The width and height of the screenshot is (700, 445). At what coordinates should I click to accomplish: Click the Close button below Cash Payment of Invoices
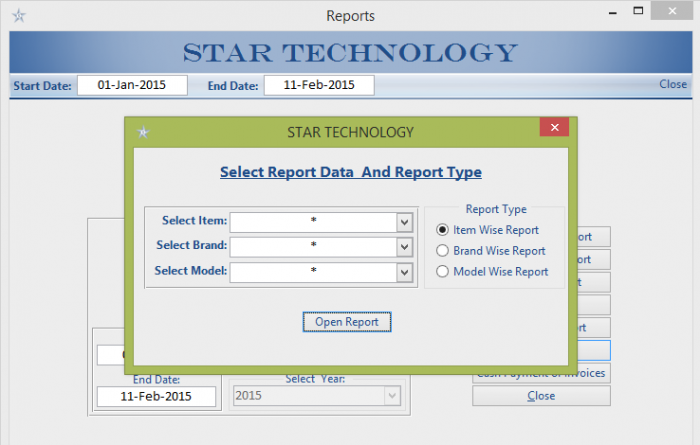tap(541, 396)
